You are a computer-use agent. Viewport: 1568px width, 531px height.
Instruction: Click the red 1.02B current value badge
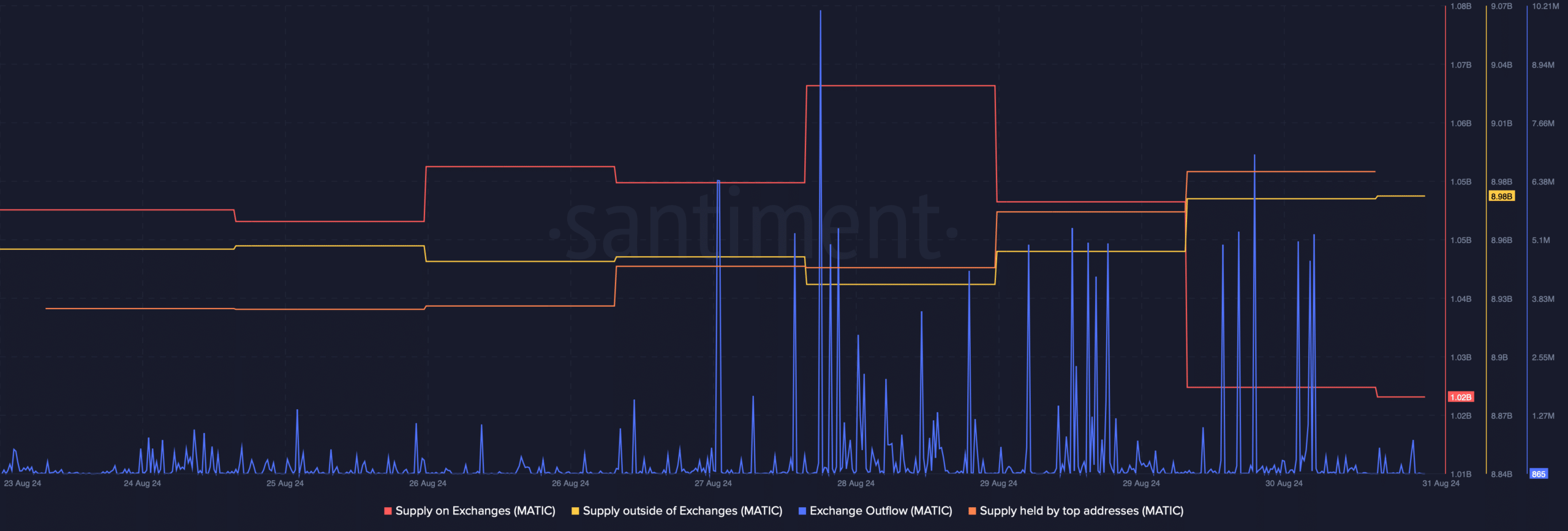tap(1461, 397)
